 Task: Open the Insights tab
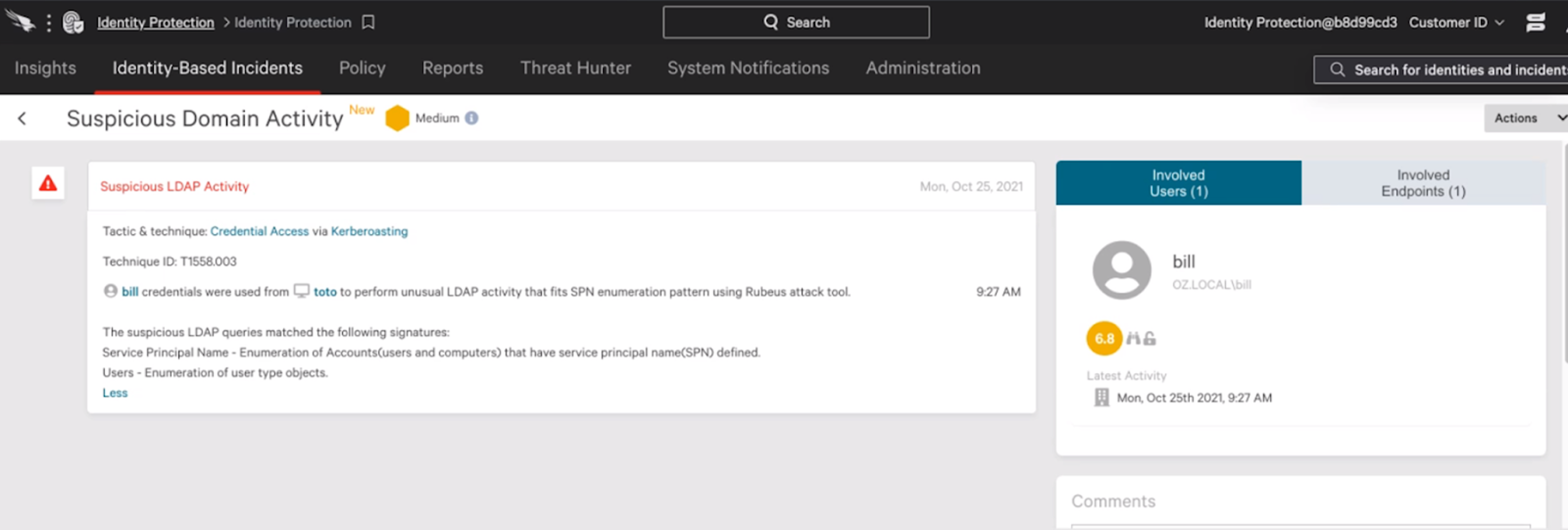click(45, 67)
